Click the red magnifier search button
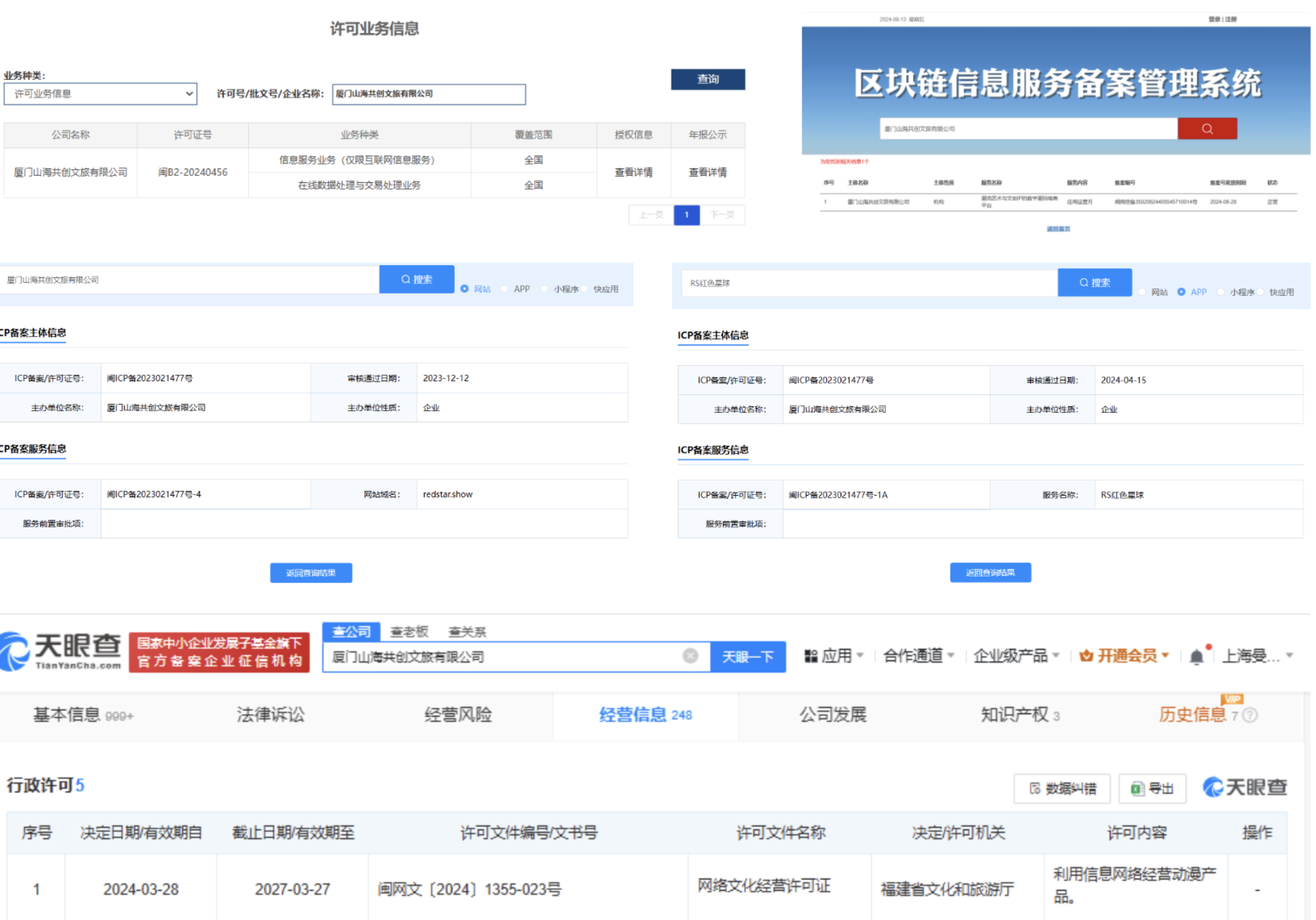Screen dimensions: 1316x920 1207,128
